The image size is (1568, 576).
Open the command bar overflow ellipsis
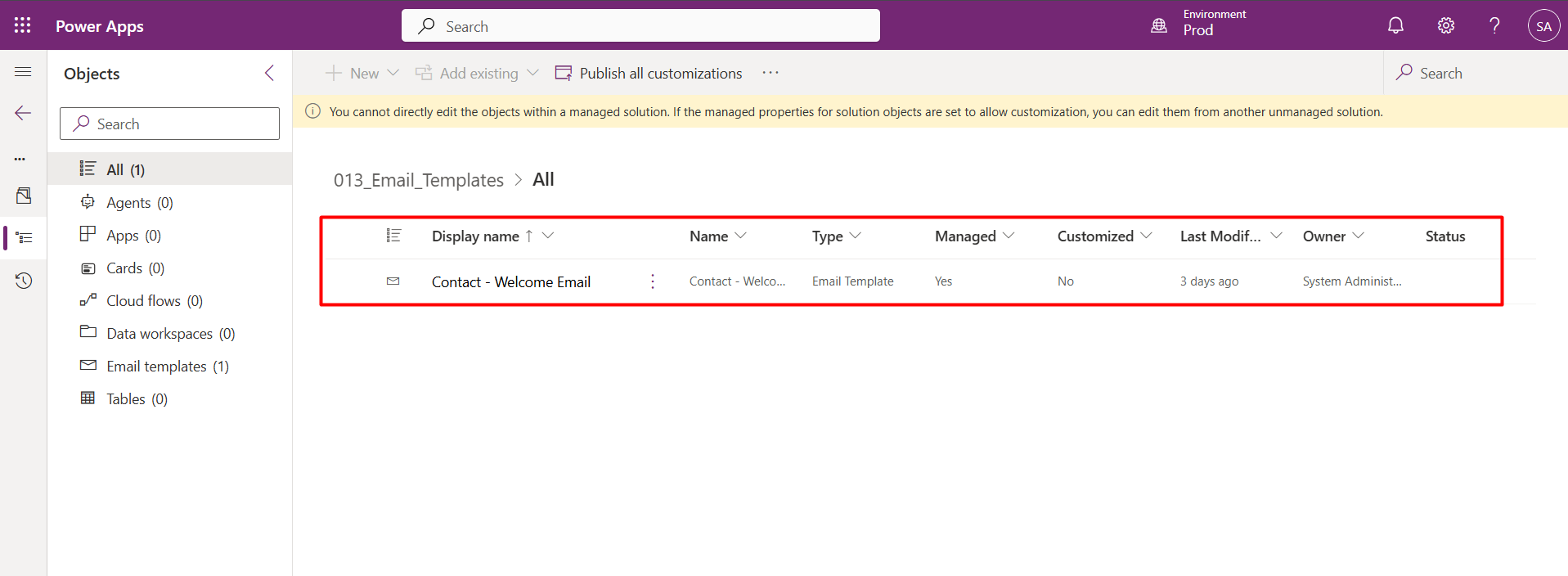coord(771,73)
